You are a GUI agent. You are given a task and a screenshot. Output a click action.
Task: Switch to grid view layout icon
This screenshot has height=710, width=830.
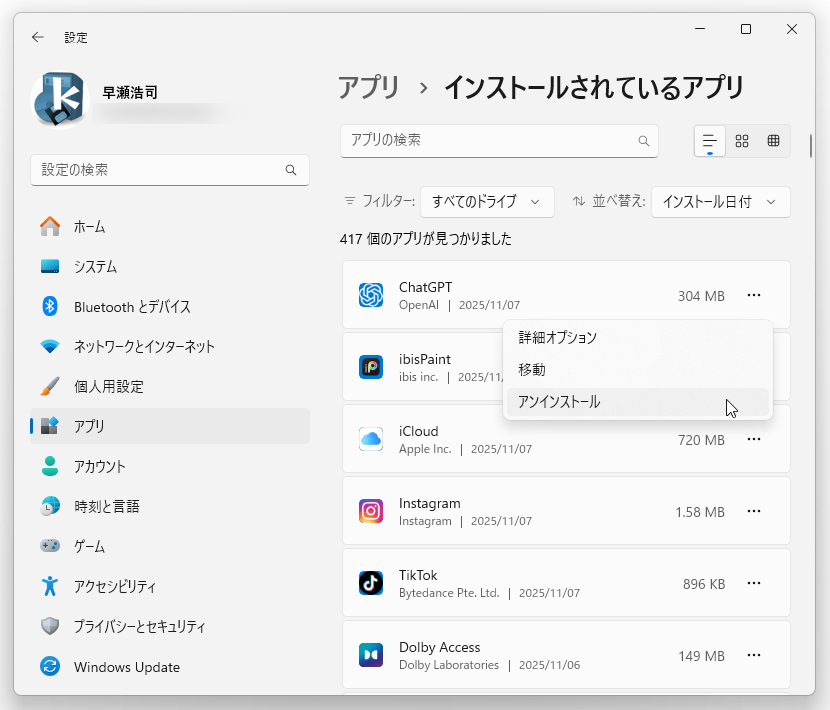click(x=742, y=141)
